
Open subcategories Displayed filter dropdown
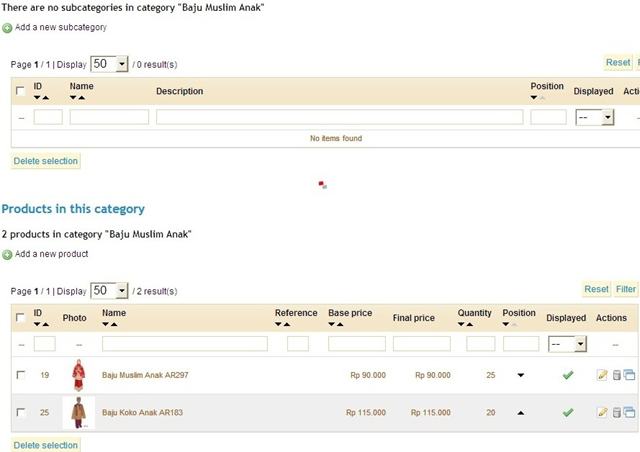(x=595, y=117)
